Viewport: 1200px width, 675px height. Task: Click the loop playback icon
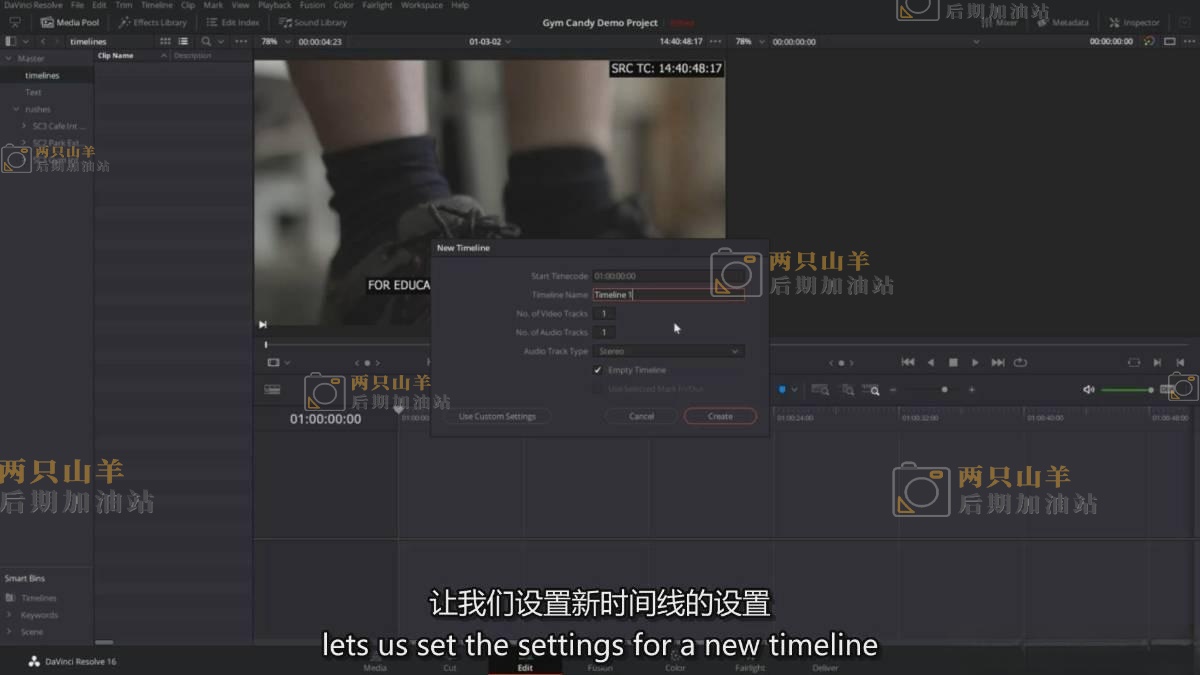pyautogui.click(x=1020, y=362)
